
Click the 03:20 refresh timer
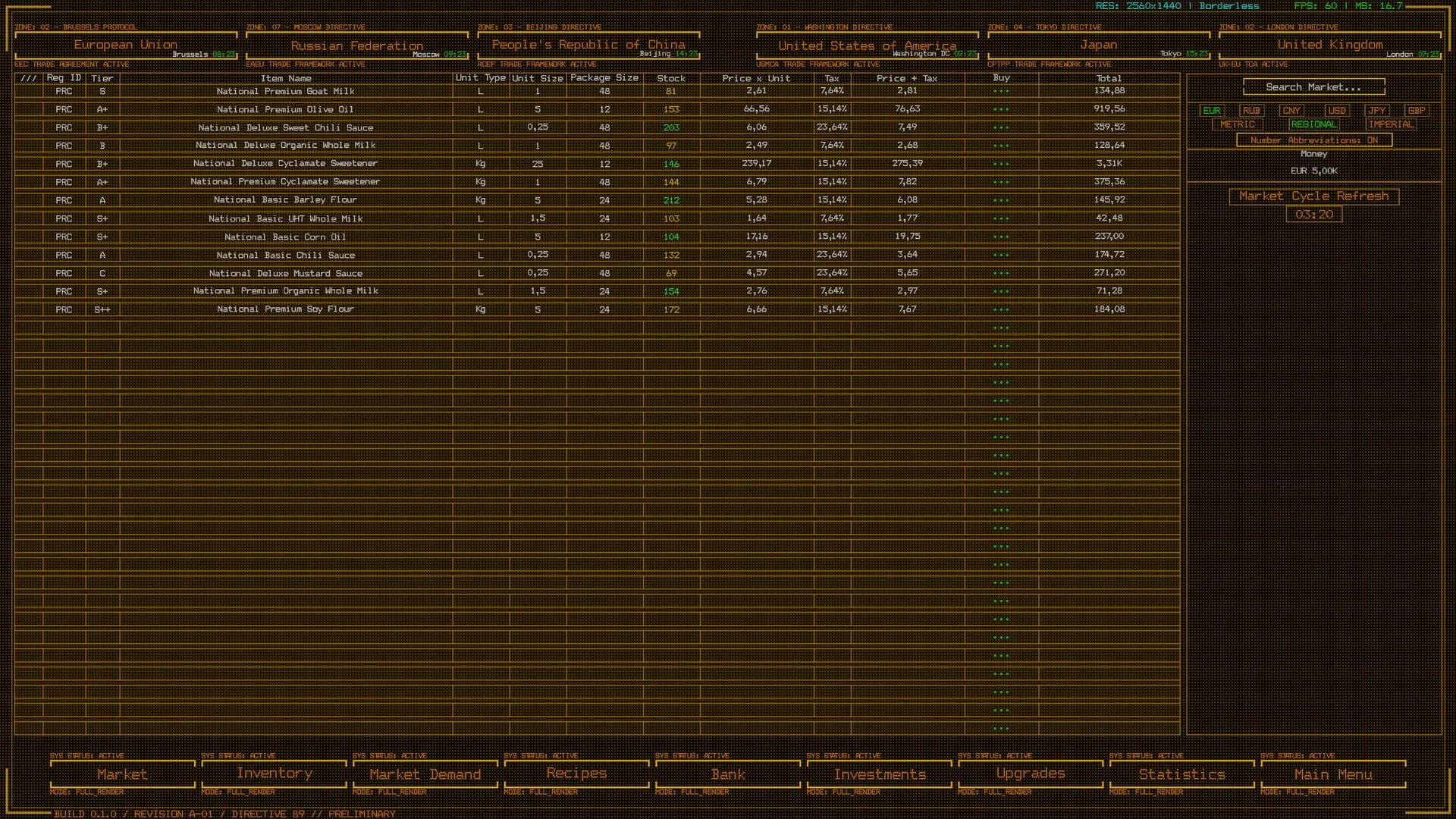coord(1314,215)
